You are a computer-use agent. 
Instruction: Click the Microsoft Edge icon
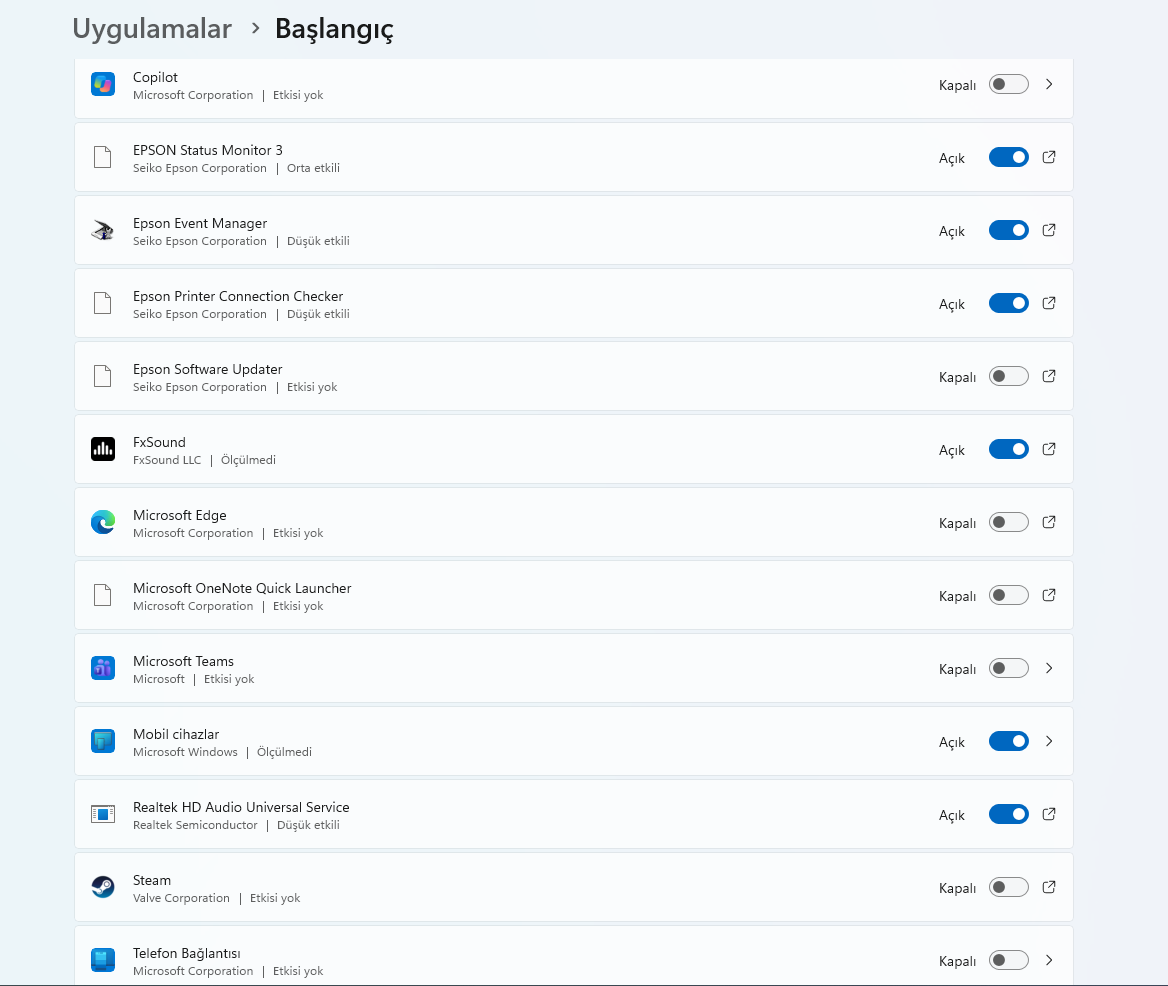coord(103,523)
